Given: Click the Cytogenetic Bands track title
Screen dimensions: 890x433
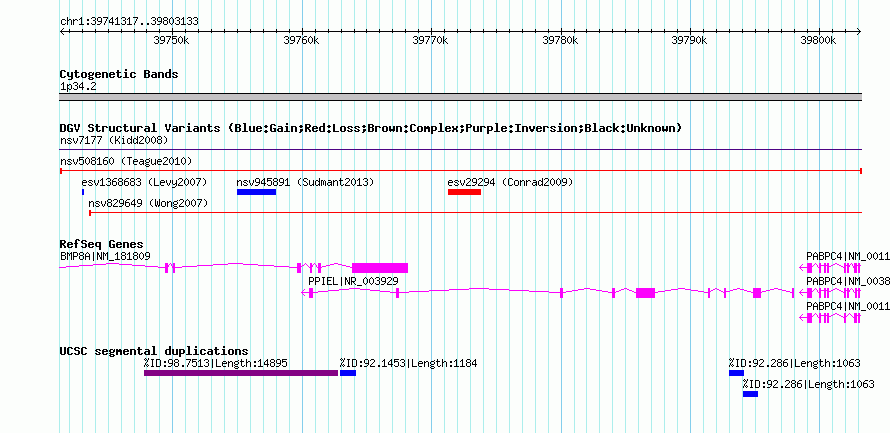Looking at the screenshot, I should (119, 74).
